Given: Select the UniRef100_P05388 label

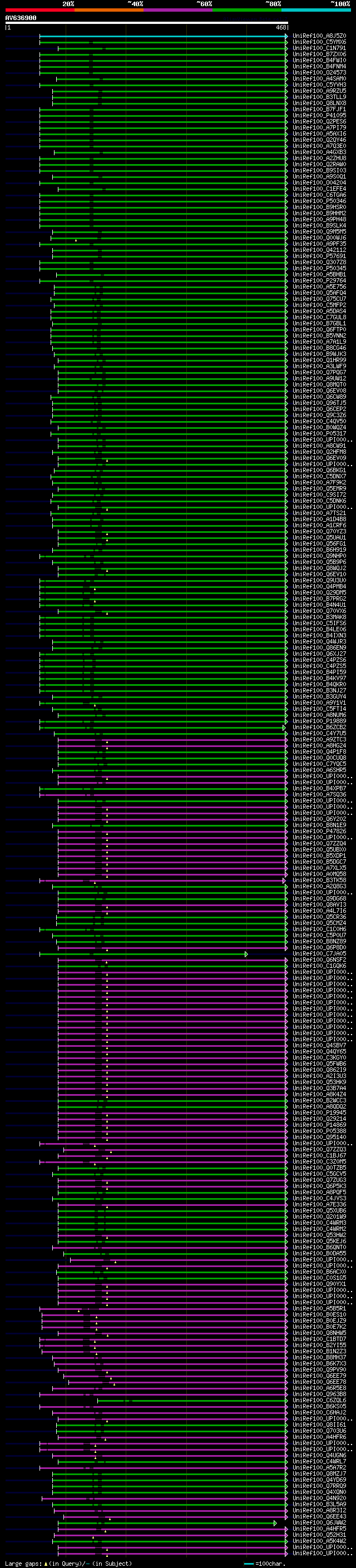Looking at the screenshot, I should [x=319, y=1131].
